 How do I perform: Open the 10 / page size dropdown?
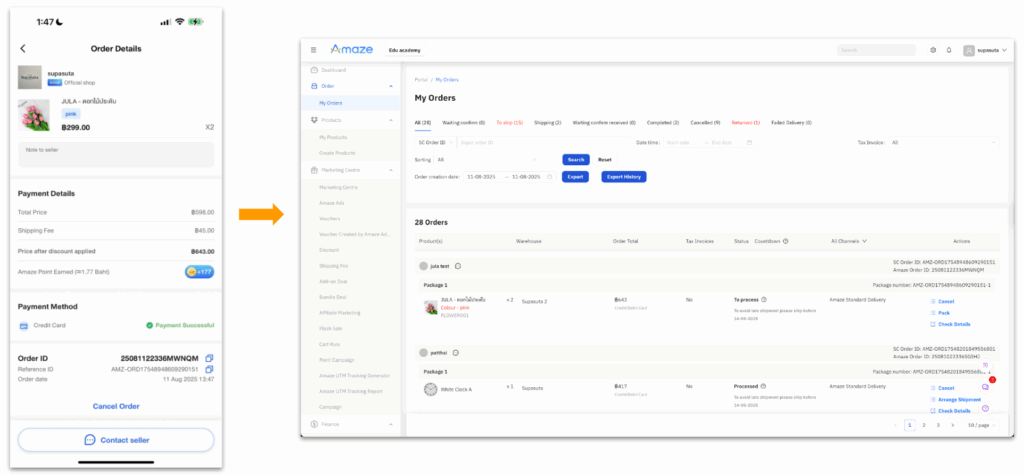(982, 425)
